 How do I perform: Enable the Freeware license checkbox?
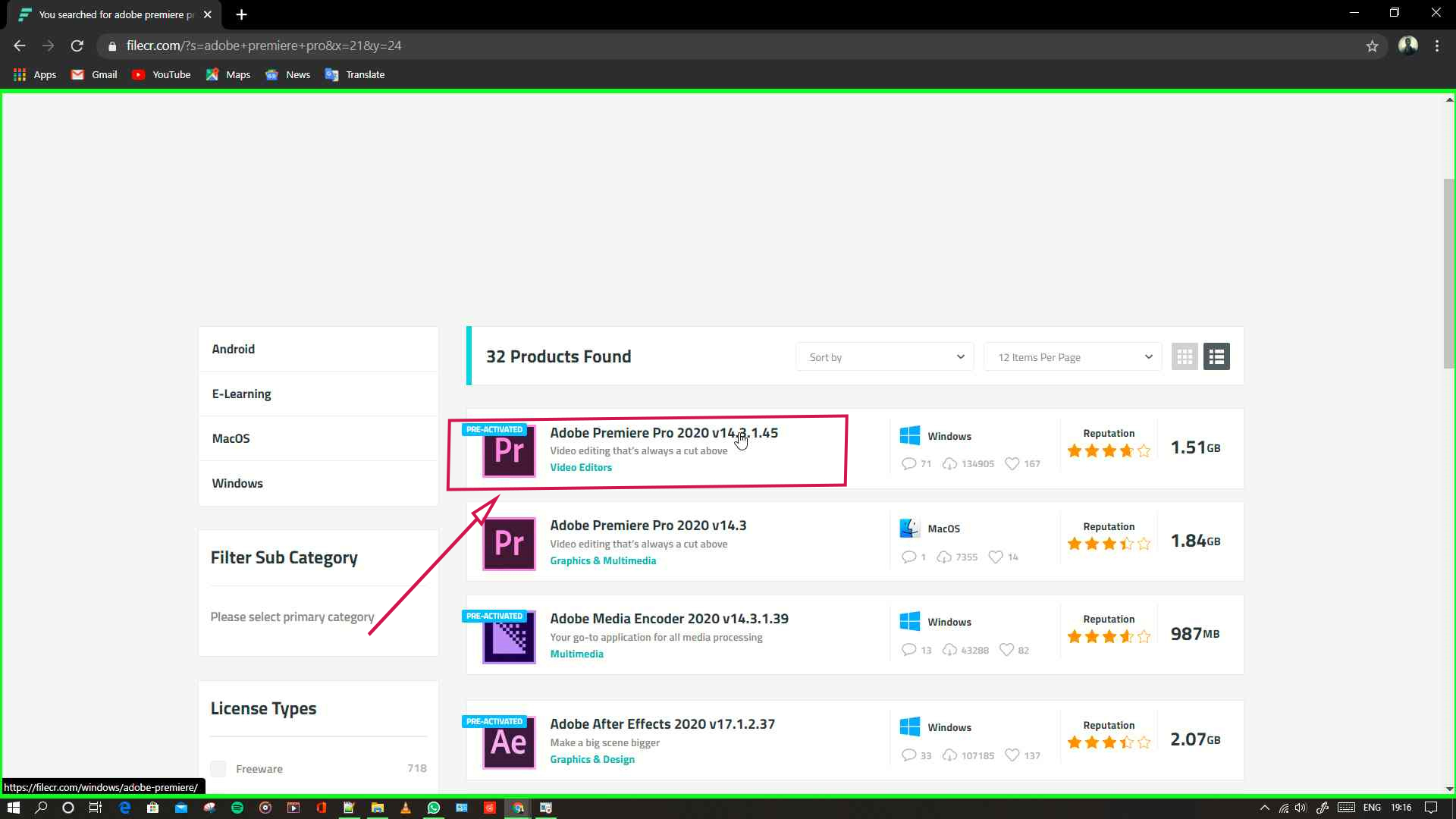tap(218, 769)
